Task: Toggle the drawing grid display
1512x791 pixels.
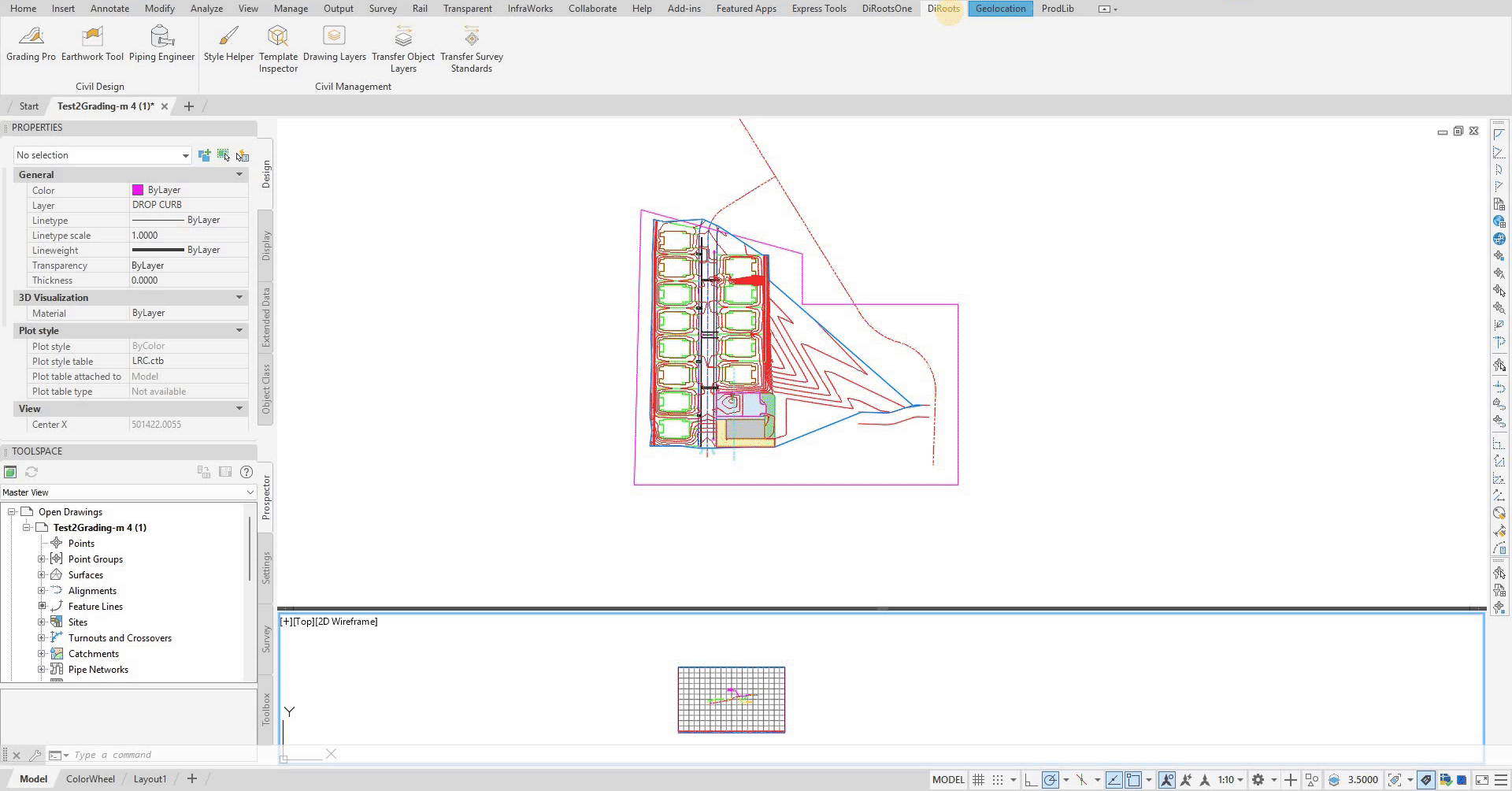Action: 978,780
